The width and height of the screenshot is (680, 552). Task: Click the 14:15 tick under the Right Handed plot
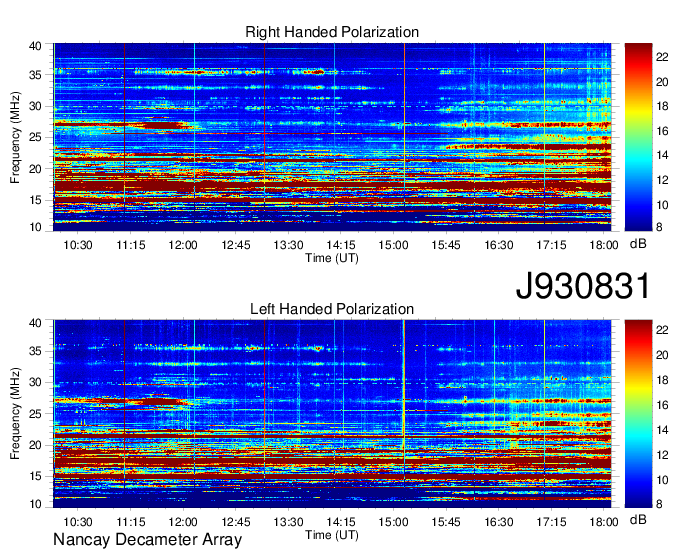tap(341, 245)
